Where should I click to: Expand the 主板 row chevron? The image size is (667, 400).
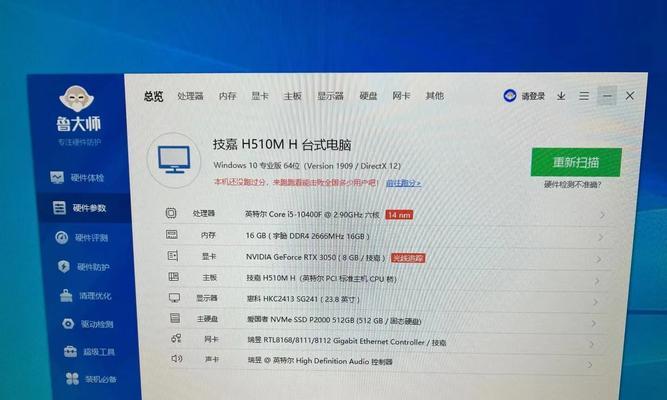(x=597, y=281)
